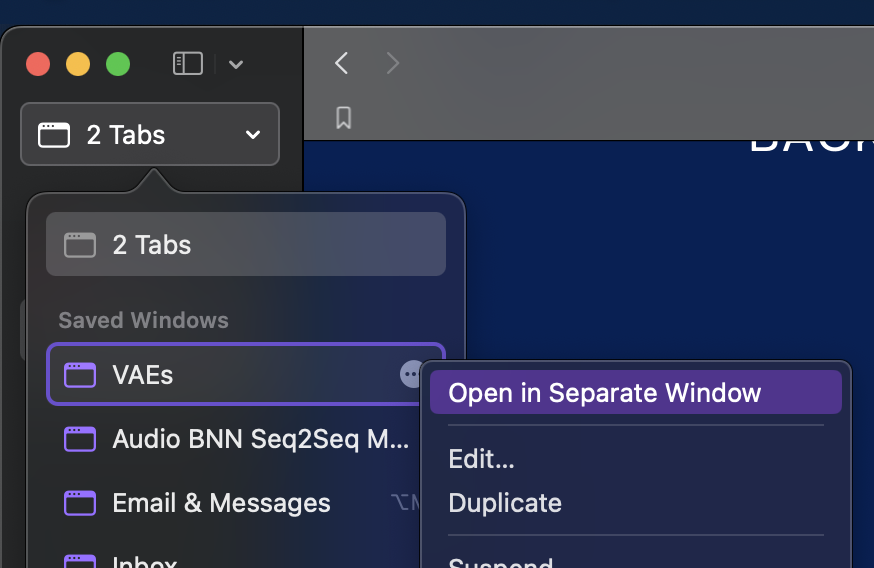Go back using the back arrow
This screenshot has width=874, height=568.
pyautogui.click(x=342, y=64)
